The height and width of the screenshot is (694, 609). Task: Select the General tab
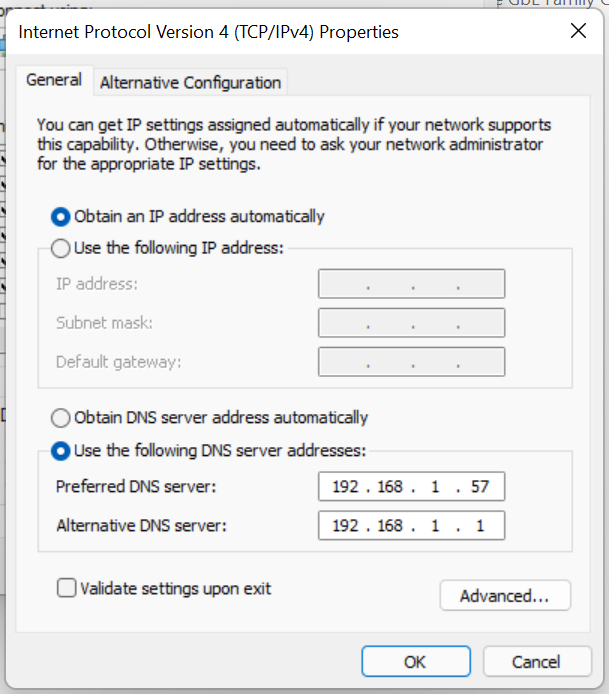coord(54,80)
